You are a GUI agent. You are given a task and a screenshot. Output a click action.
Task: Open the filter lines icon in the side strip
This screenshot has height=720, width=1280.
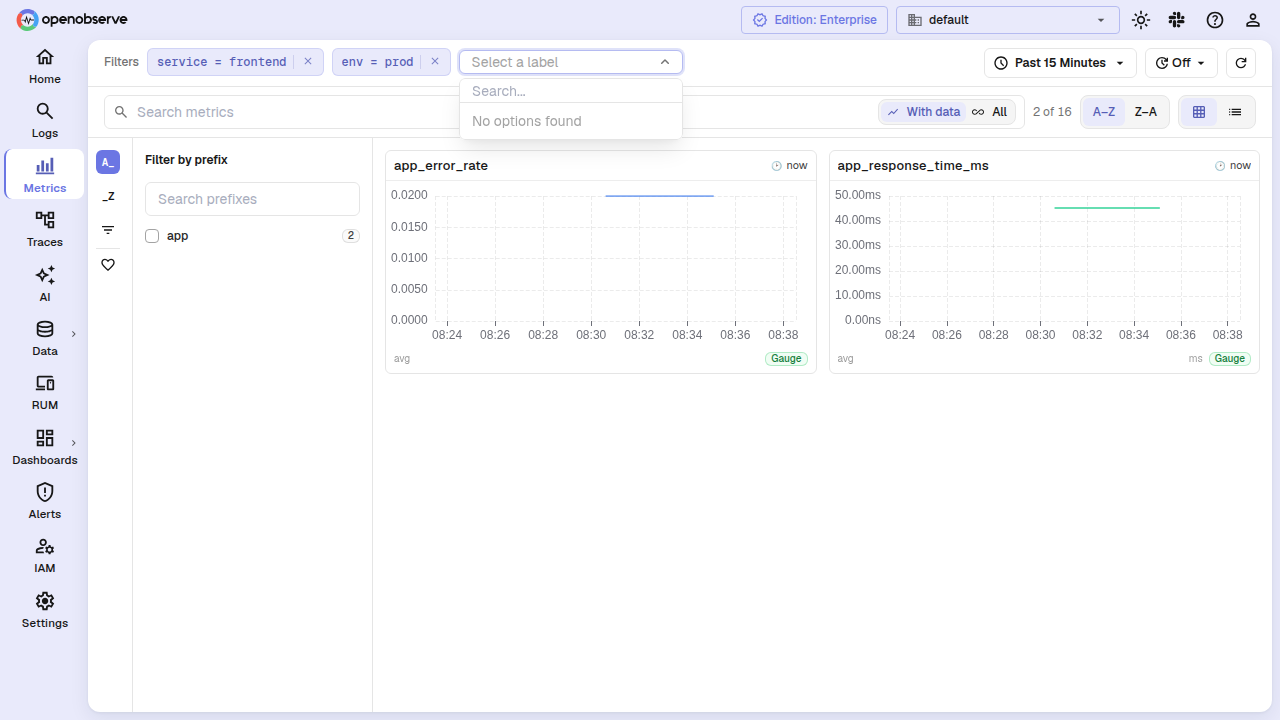108,230
